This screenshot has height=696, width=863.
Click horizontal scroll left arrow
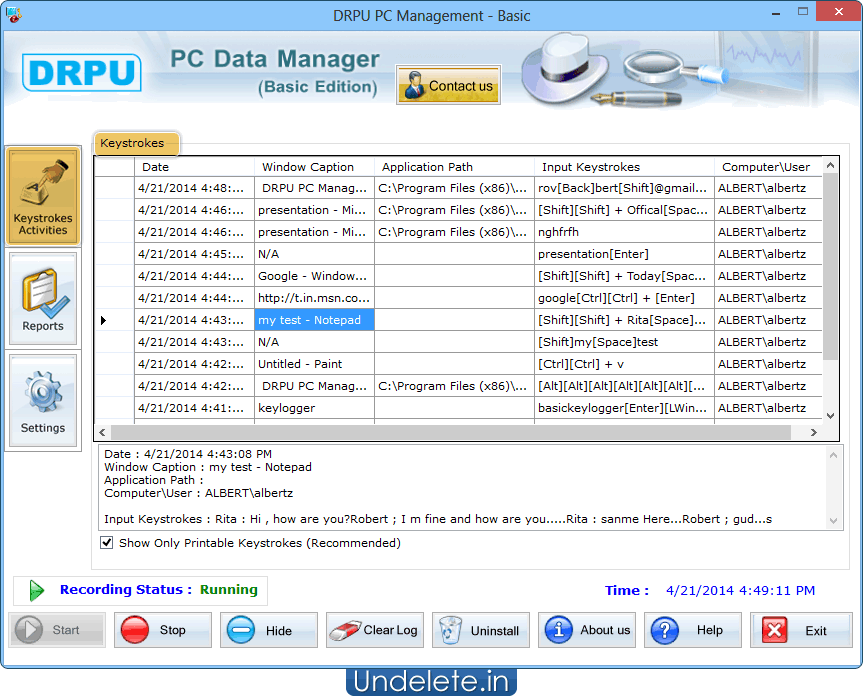coord(102,432)
